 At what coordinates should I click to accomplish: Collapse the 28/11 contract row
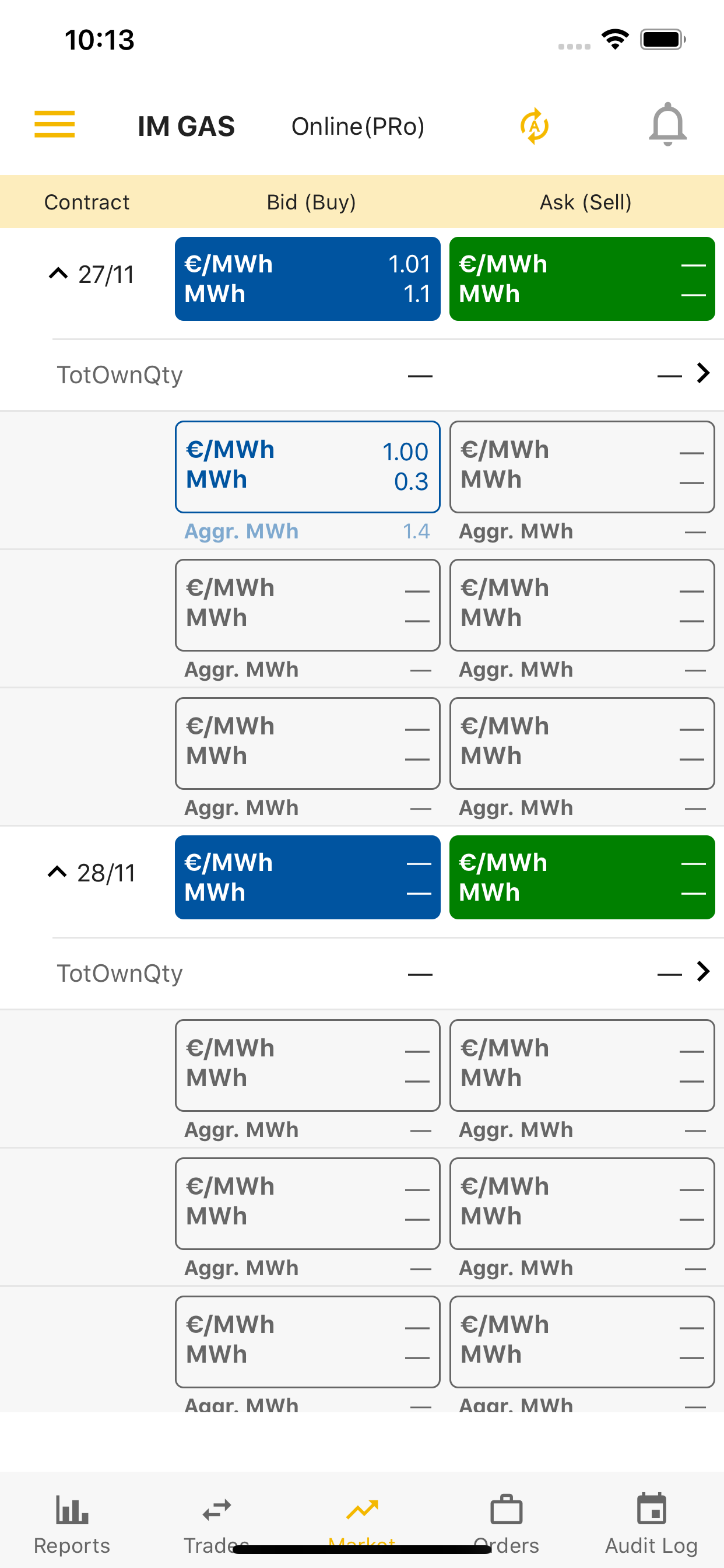[x=57, y=872]
